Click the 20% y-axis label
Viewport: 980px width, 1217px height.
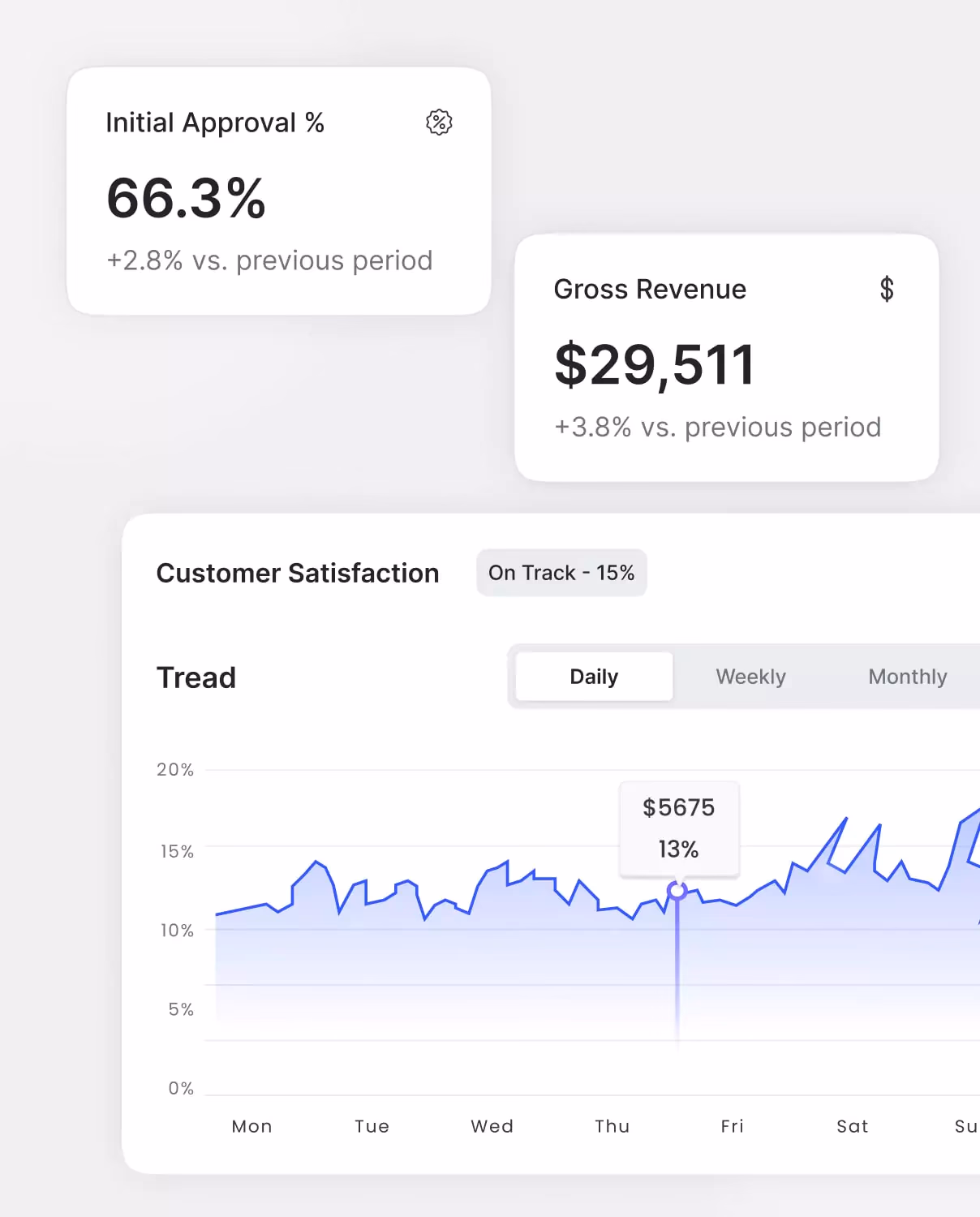(175, 769)
